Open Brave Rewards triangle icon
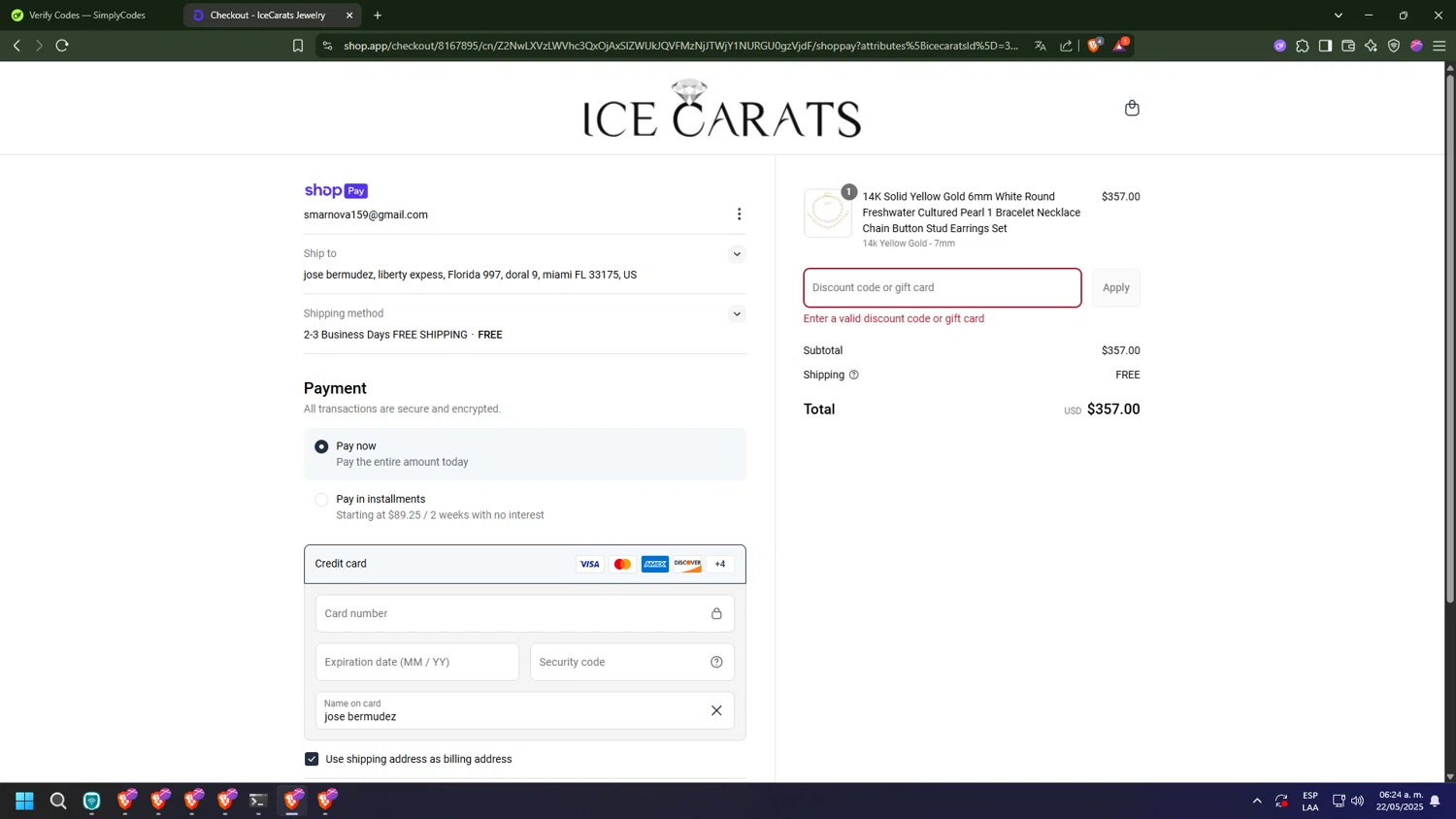Screen dimensions: 1456x819 (x=1120, y=45)
